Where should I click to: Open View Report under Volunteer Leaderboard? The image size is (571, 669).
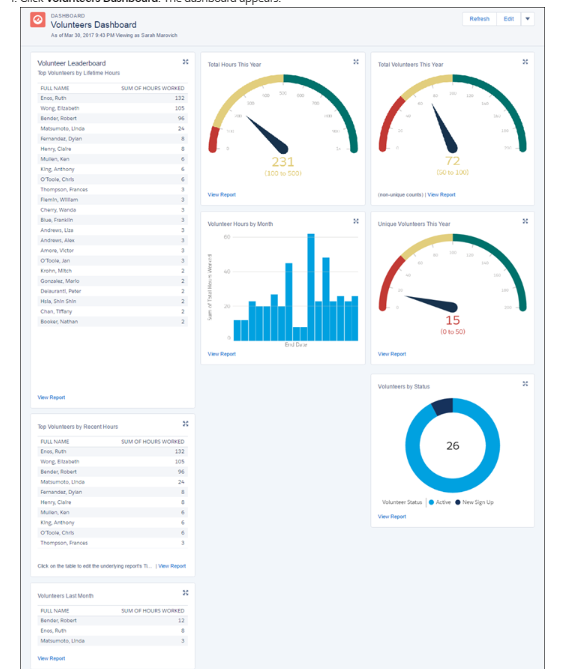tap(51, 397)
